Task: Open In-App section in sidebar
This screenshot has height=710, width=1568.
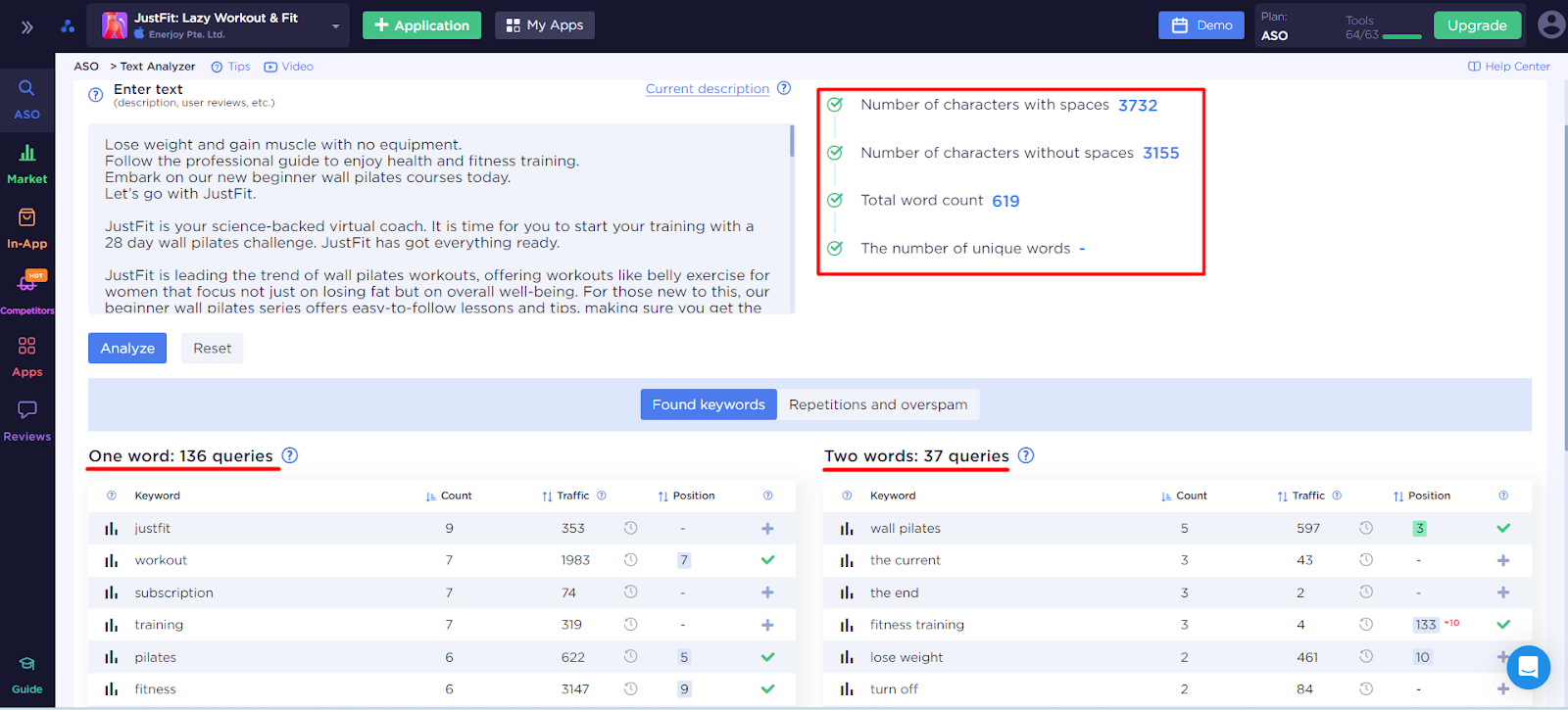Action: tap(27, 229)
